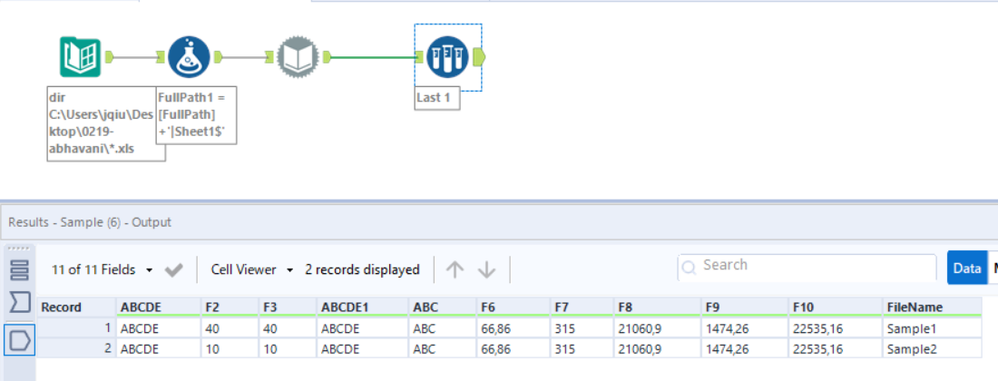The height and width of the screenshot is (381, 998).
Task: Click the Last 1 annotation label
Action: click(437, 99)
